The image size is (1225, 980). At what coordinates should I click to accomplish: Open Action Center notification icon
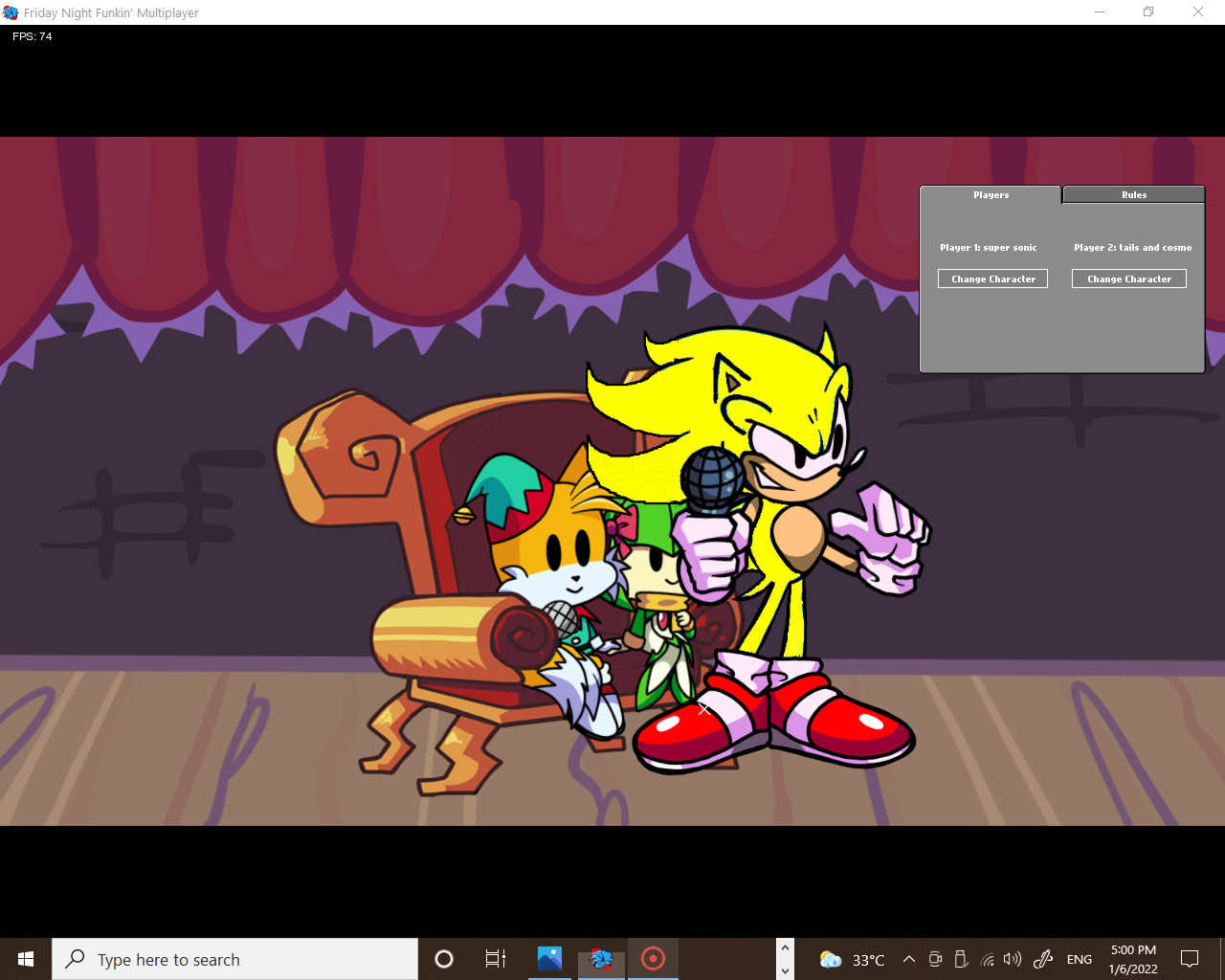tap(1189, 959)
